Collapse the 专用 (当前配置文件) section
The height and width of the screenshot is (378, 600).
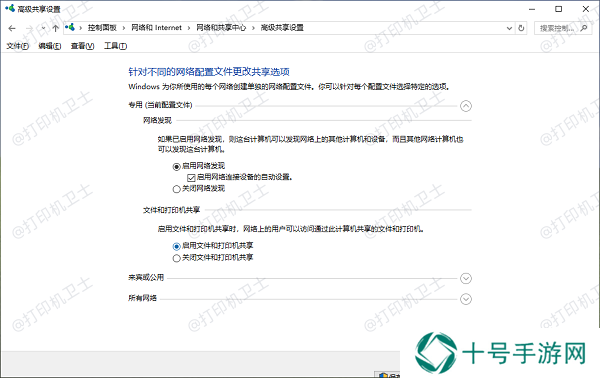pyautogui.click(x=466, y=106)
